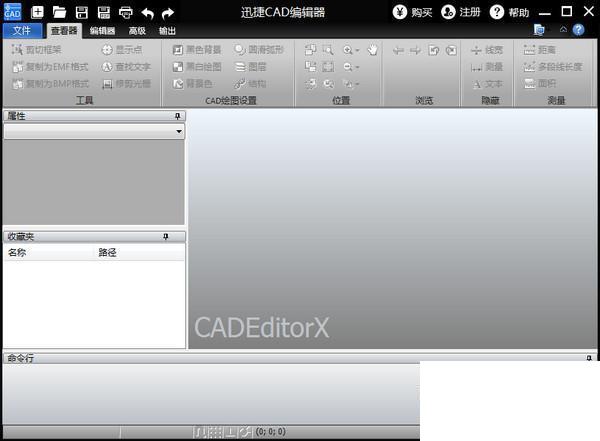Click the style settings icon near ribbon collapse

pos(539,29)
